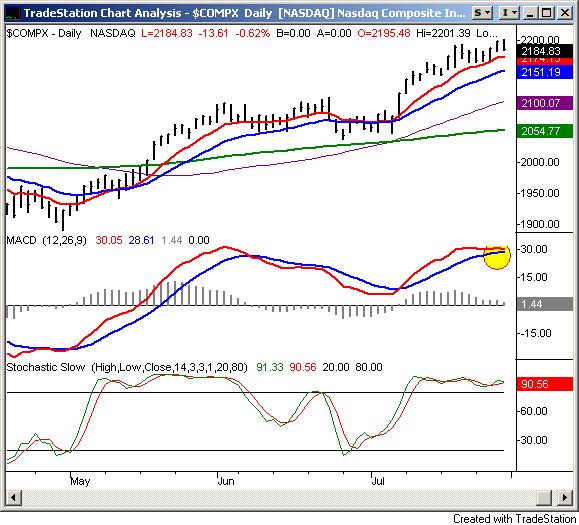Click the Jun label on time axis
The height and width of the screenshot is (525, 579).
pyautogui.click(x=226, y=481)
